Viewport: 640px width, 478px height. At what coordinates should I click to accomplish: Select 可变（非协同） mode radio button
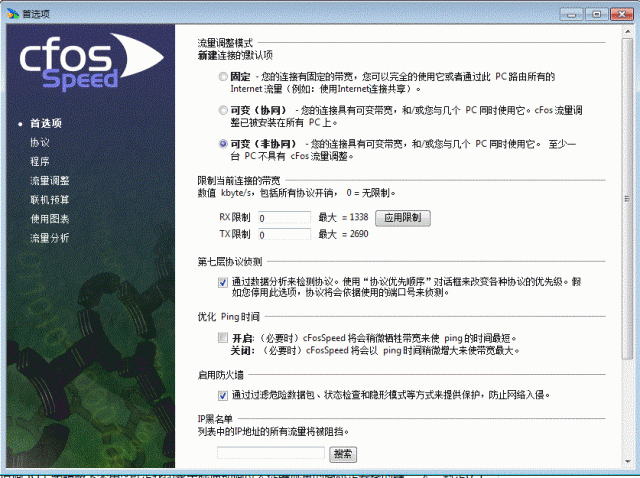[223, 144]
